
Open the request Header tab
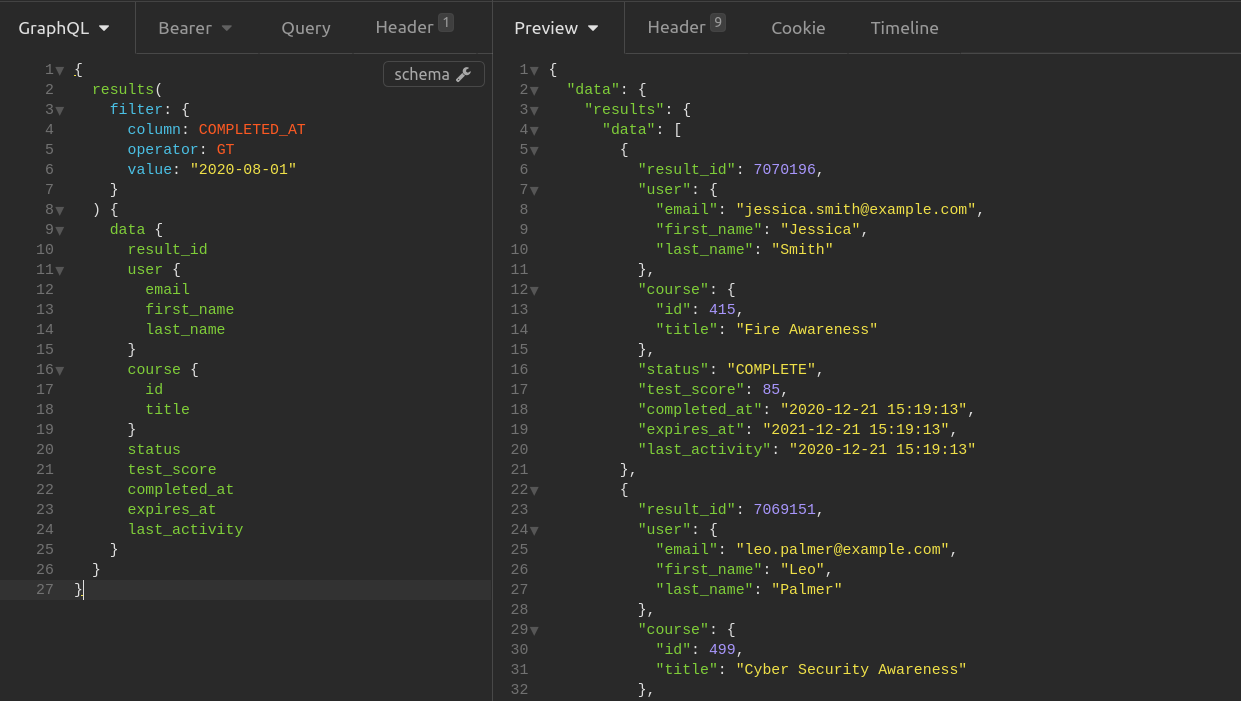pos(414,28)
